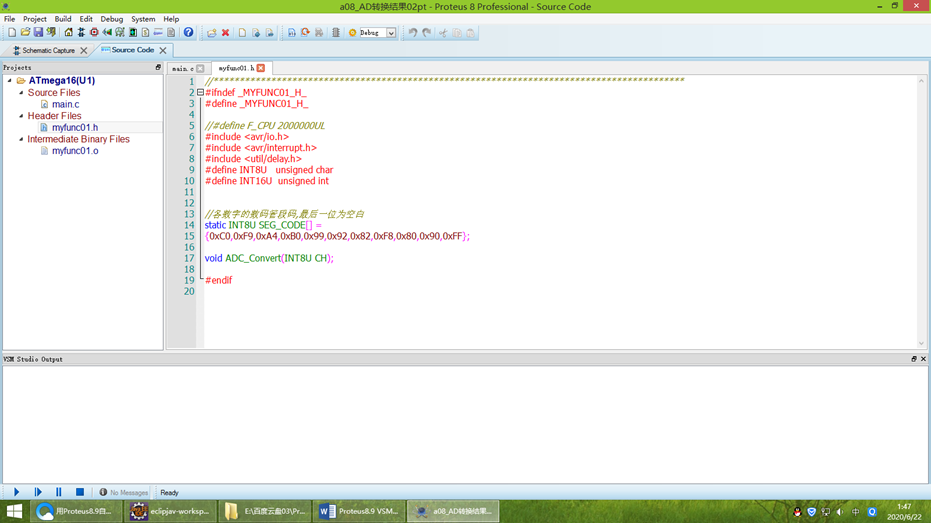Open the Source Code toolbar icon
Screen dimensions: 931x524
158,33
